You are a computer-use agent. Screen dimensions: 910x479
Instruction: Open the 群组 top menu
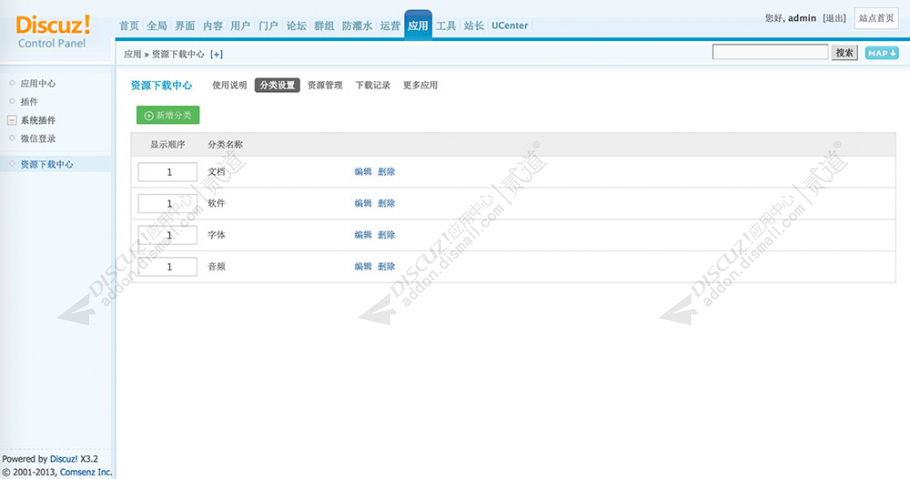point(324,26)
